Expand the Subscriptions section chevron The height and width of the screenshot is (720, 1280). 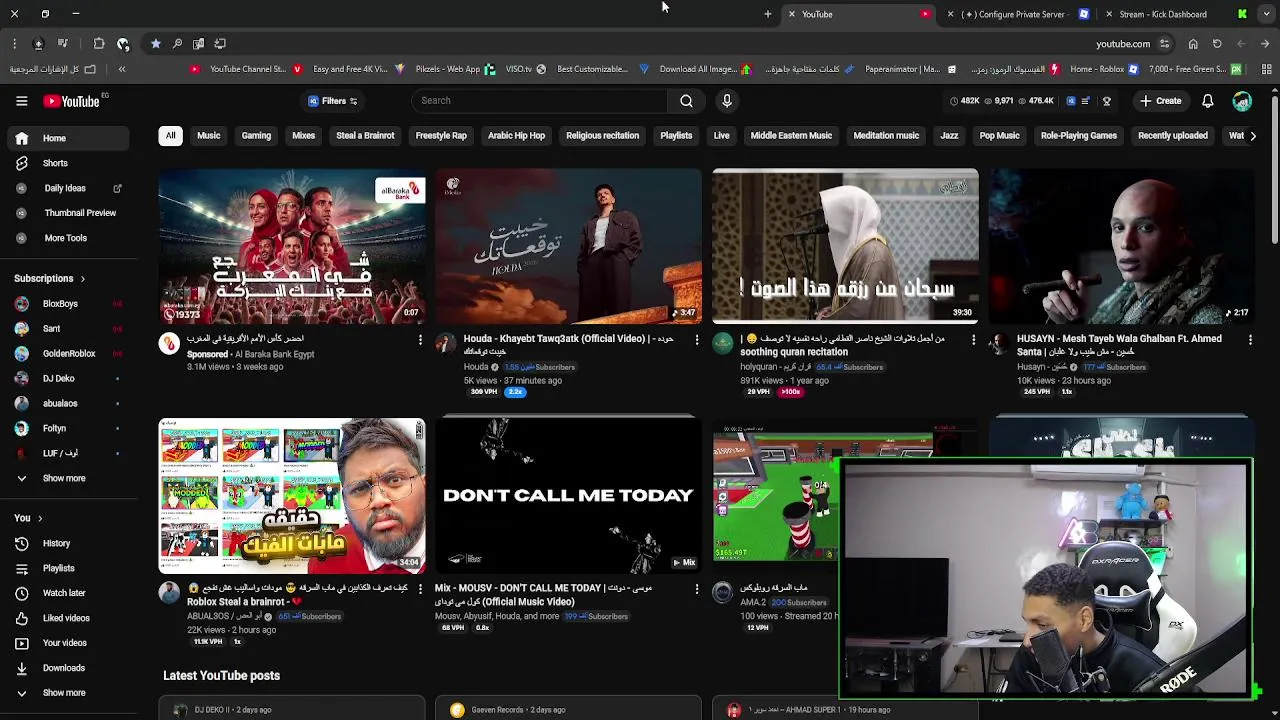[82, 279]
